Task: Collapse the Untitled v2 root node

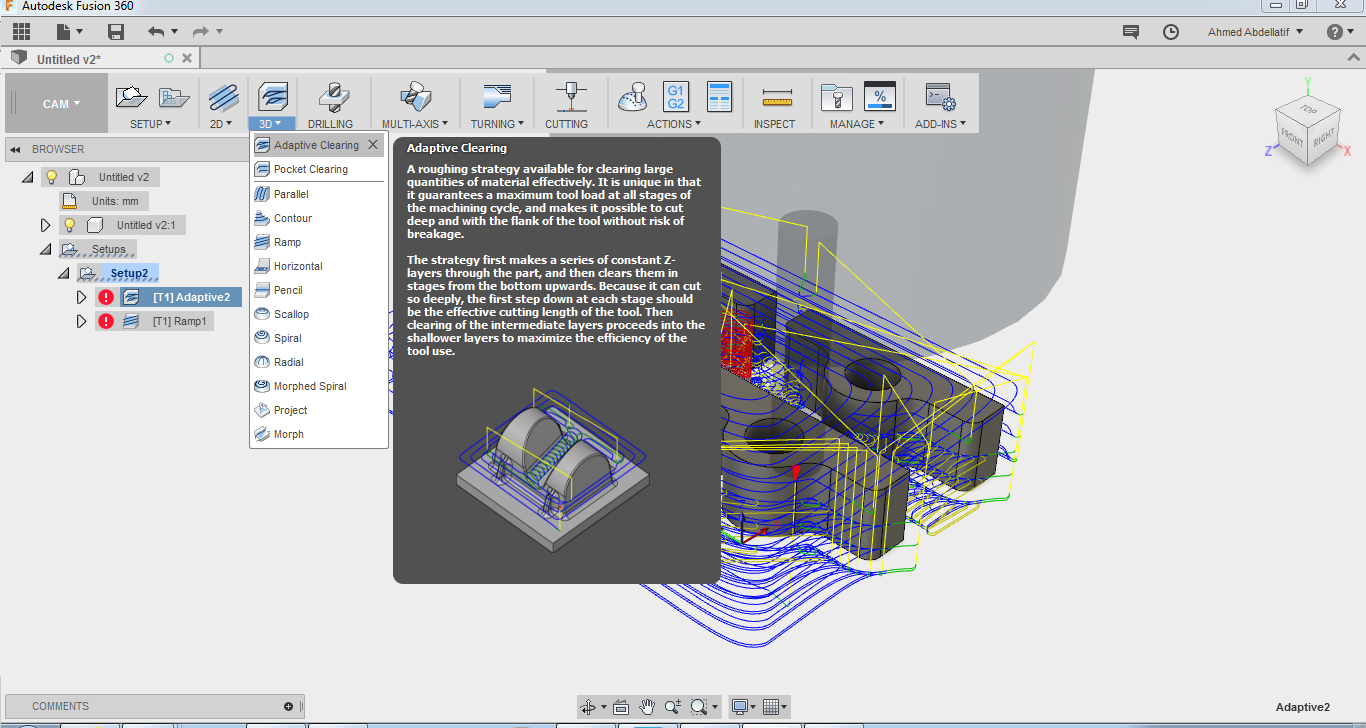Action: 27,177
